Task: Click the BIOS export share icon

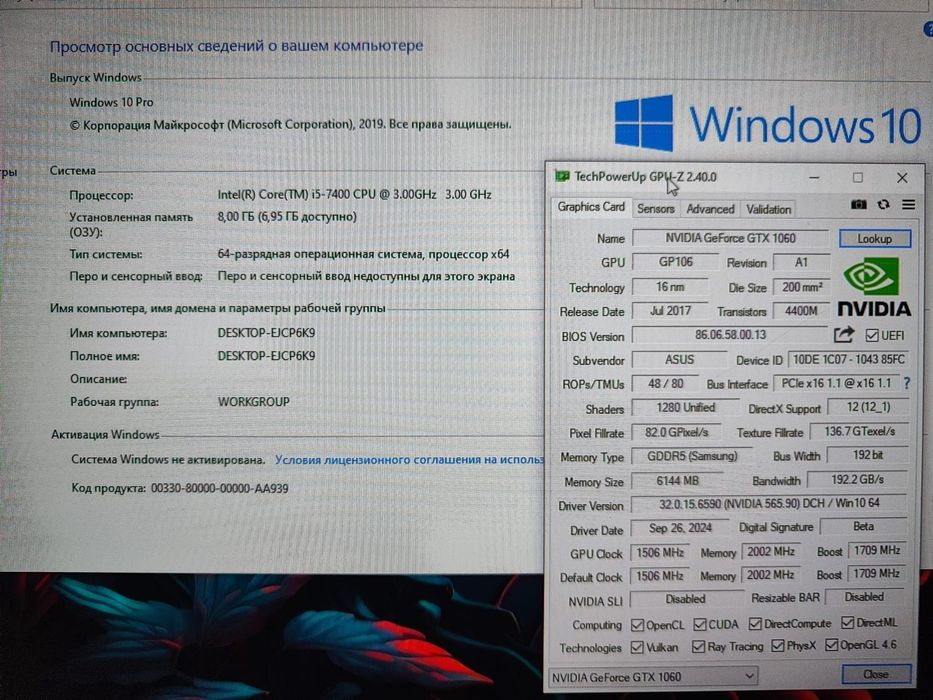Action: 843,335
